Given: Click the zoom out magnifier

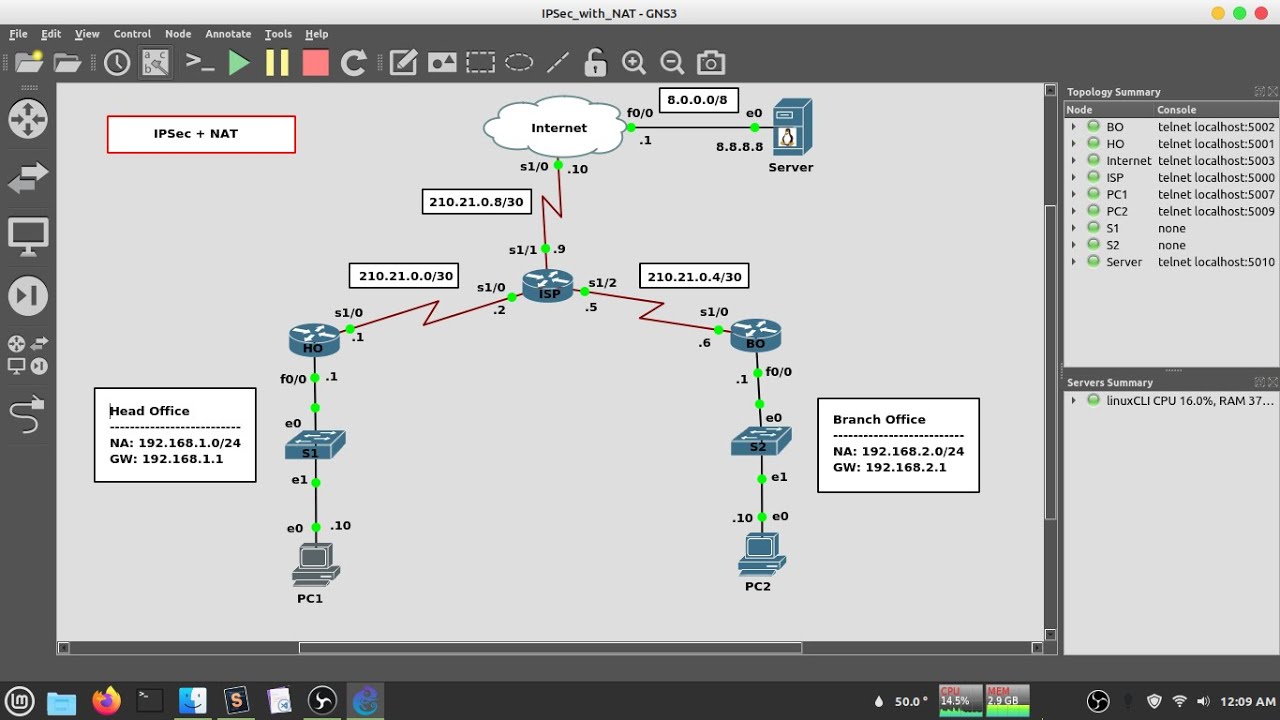Looking at the screenshot, I should 672,63.
